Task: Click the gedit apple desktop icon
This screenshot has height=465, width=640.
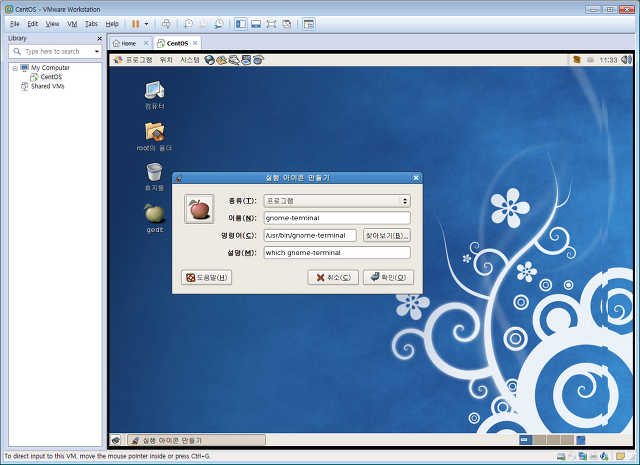Action: click(155, 218)
